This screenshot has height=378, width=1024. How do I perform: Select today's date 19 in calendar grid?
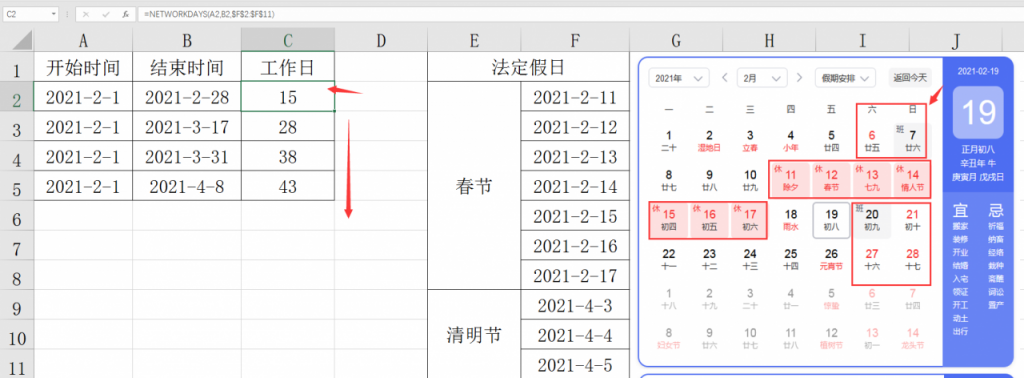831,220
